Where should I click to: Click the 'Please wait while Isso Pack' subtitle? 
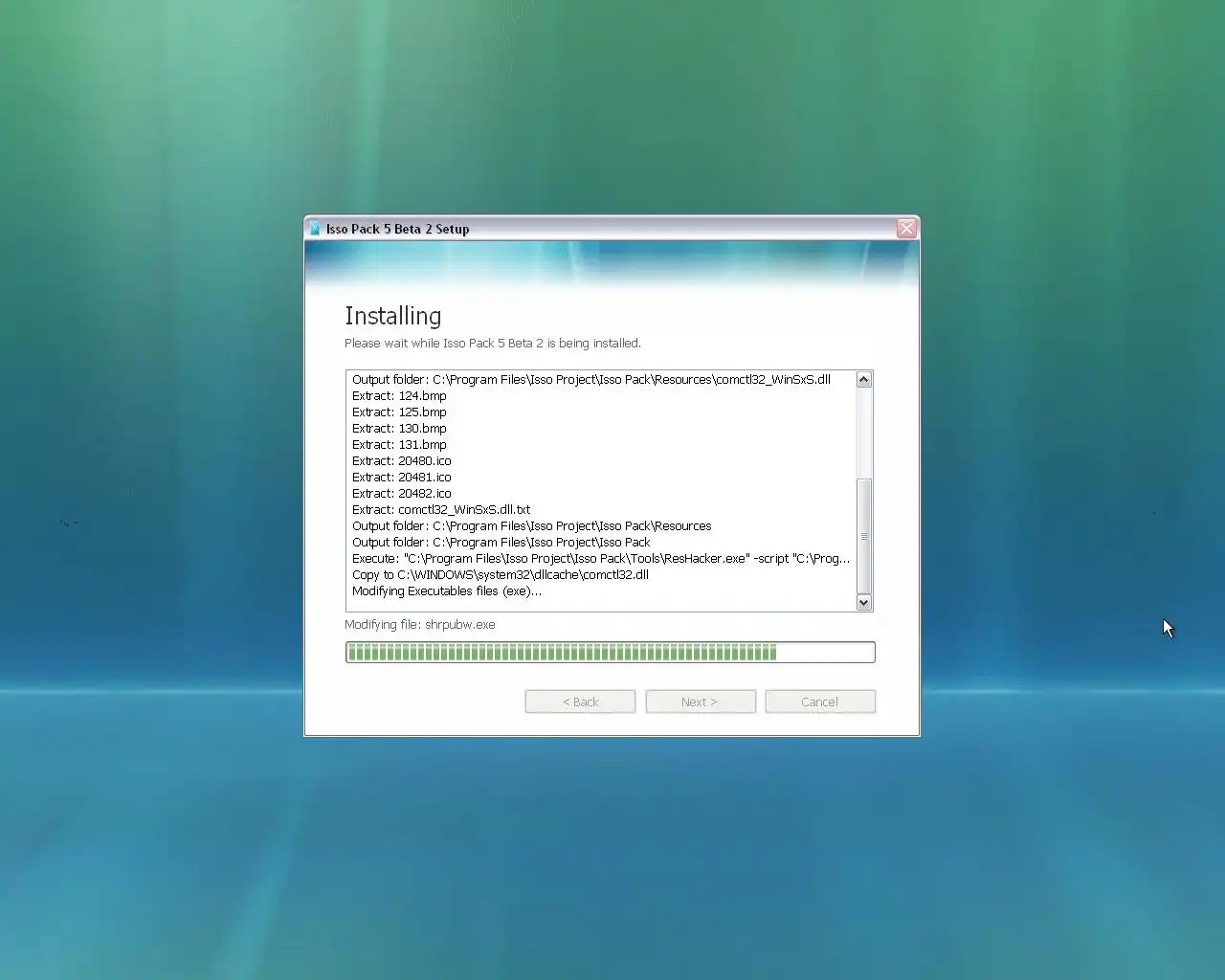coord(493,343)
